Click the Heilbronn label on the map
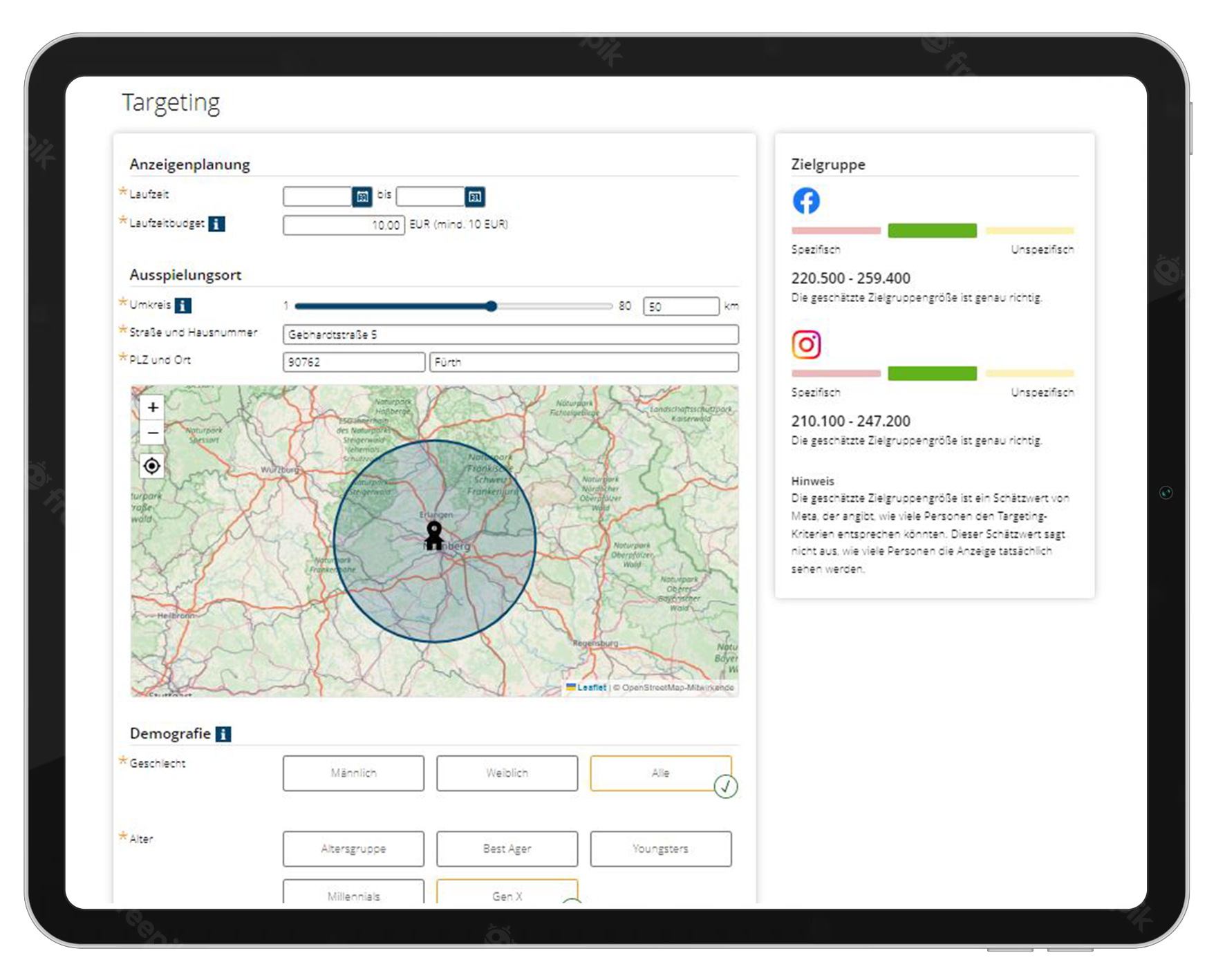The height and width of the screenshot is (980, 1225). click(x=176, y=615)
